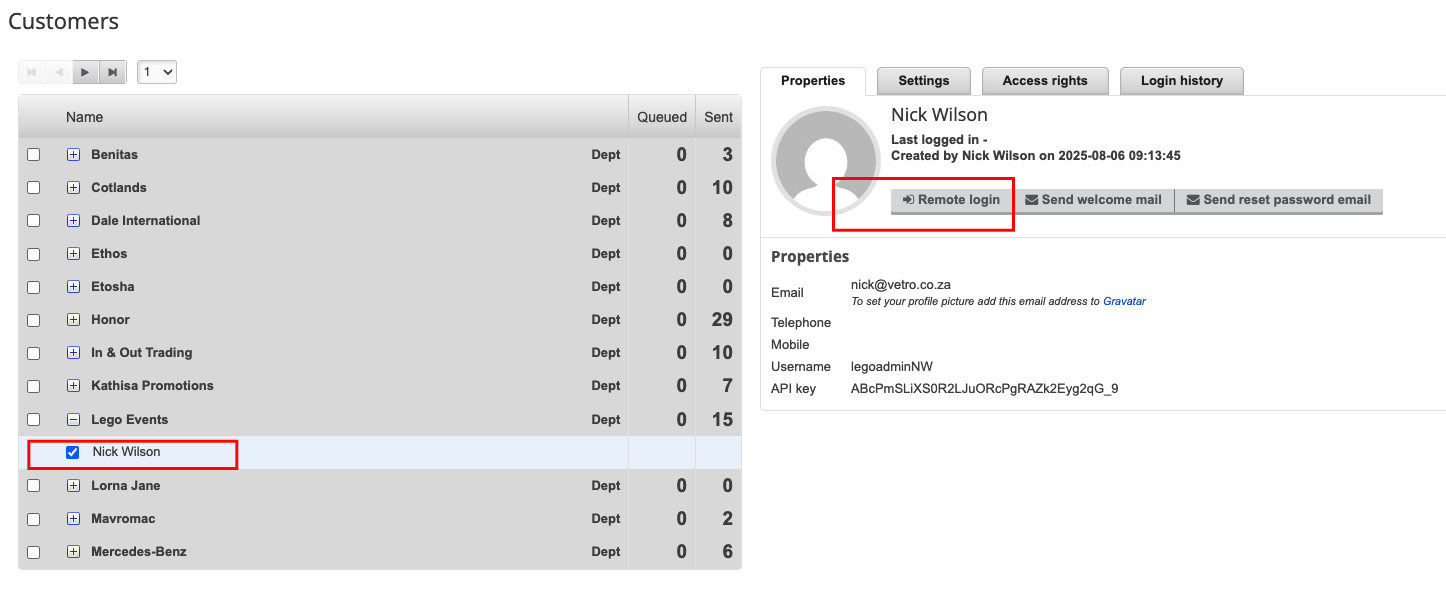Jump to last page arrow
The image size is (1446, 595).
pos(113,72)
